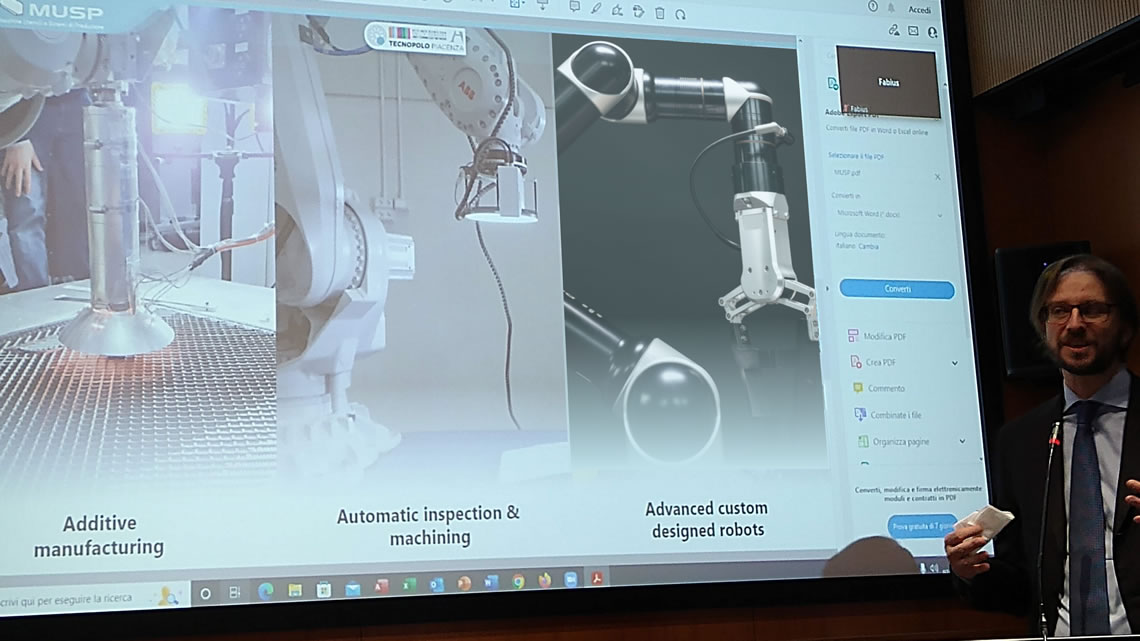The width and height of the screenshot is (1140, 641).
Task: Open PowerPoint from the taskbar
Action: tap(464, 583)
